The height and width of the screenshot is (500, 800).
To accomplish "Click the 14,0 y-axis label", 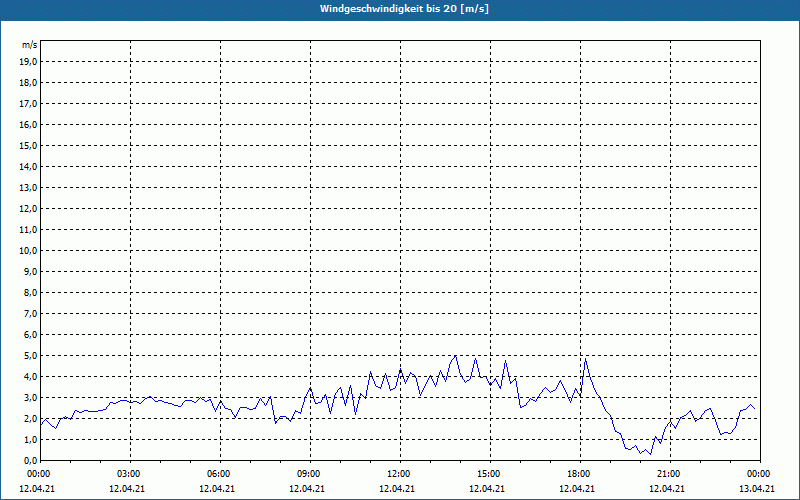I will 29,166.
